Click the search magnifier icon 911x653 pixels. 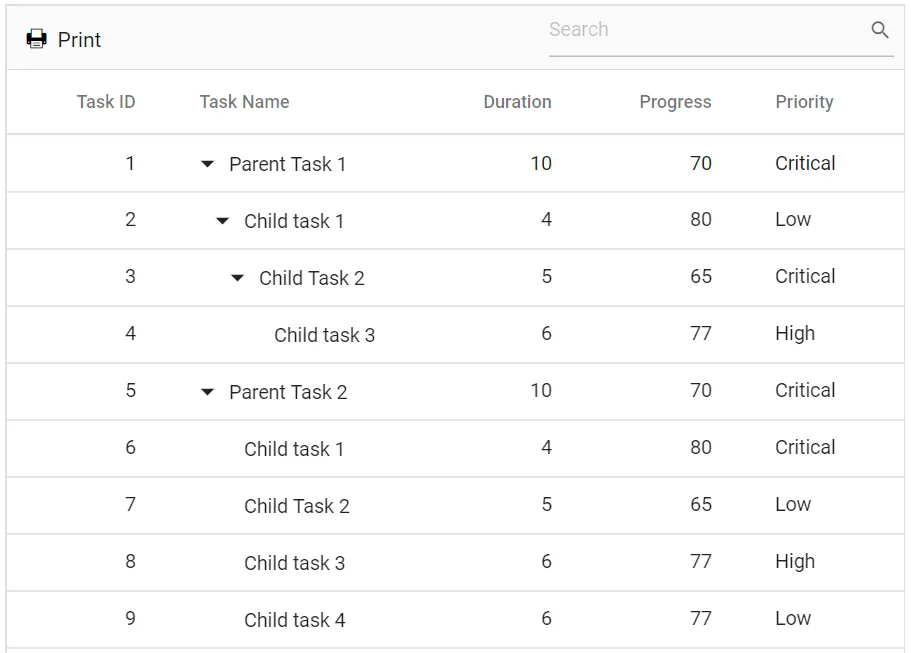(879, 30)
